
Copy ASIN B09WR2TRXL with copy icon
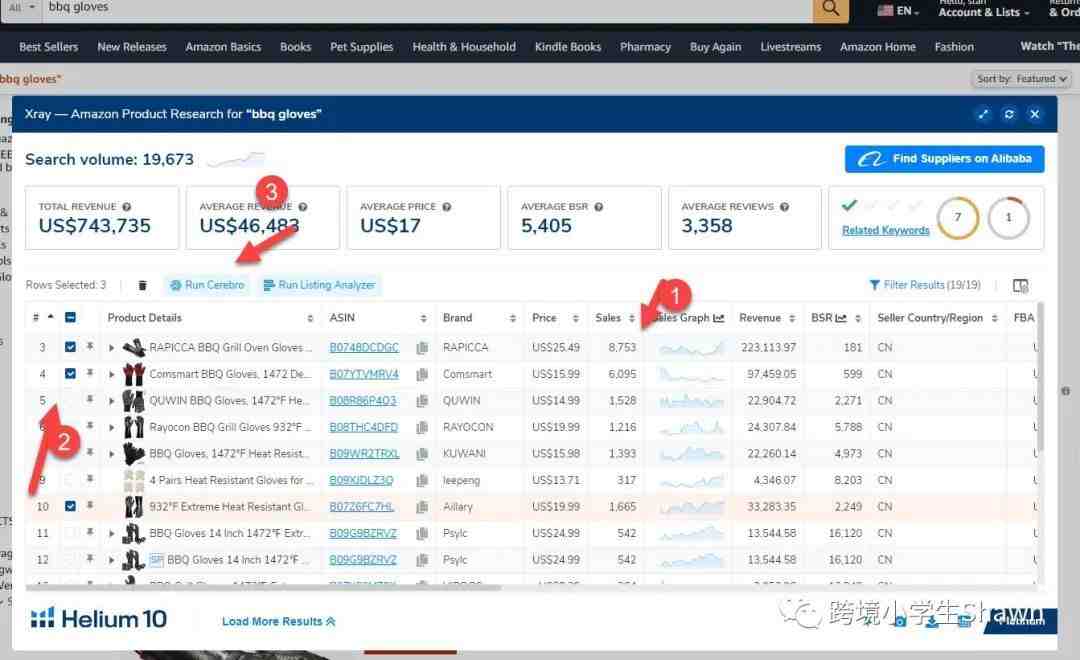(x=422, y=454)
